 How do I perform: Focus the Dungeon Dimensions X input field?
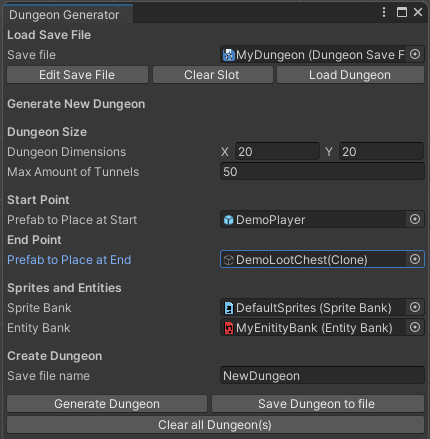click(x=277, y=152)
